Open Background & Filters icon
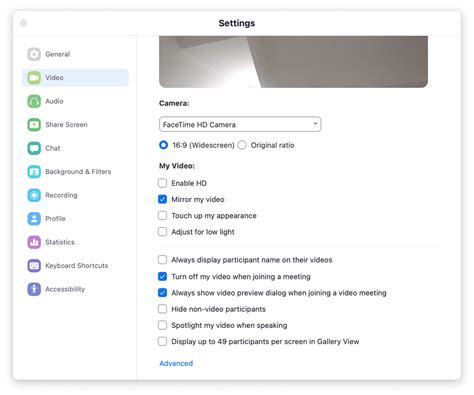This screenshot has width=474, height=395. coord(34,172)
